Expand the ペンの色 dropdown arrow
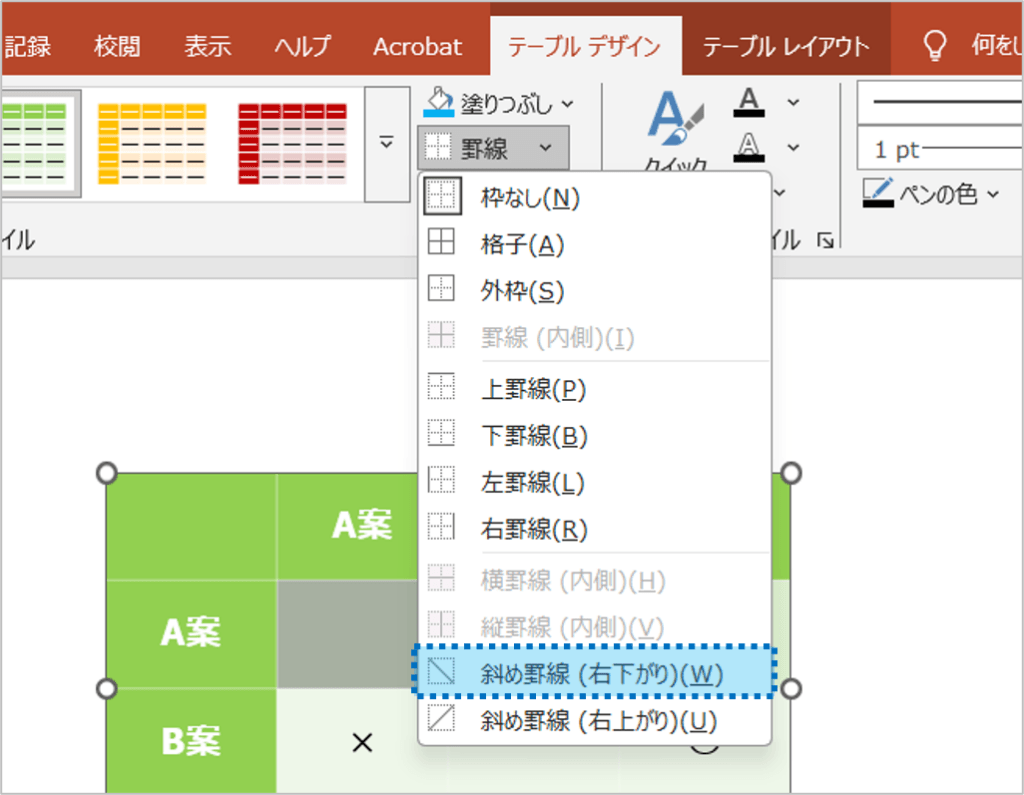This screenshot has width=1024, height=795. 993,194
